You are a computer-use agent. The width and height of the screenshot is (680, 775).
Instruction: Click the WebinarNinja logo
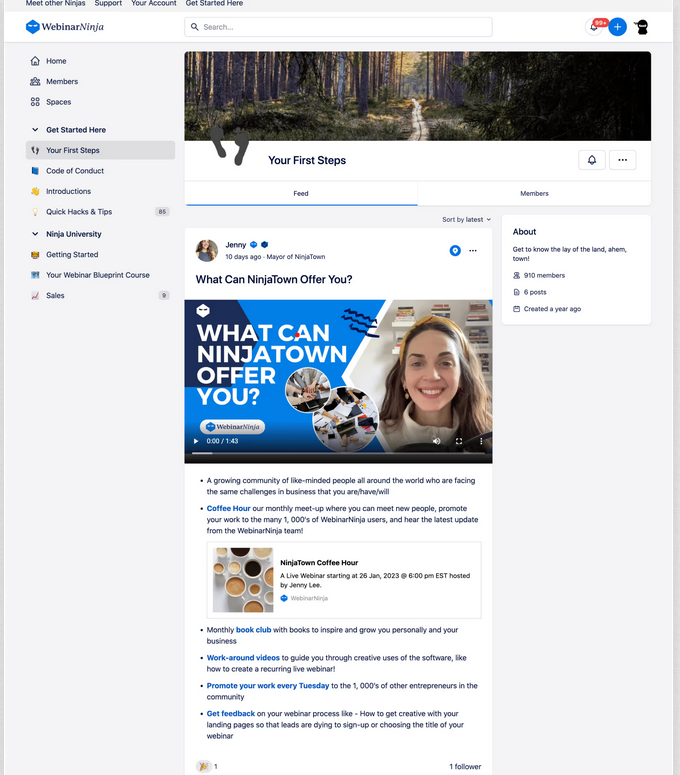click(65, 27)
